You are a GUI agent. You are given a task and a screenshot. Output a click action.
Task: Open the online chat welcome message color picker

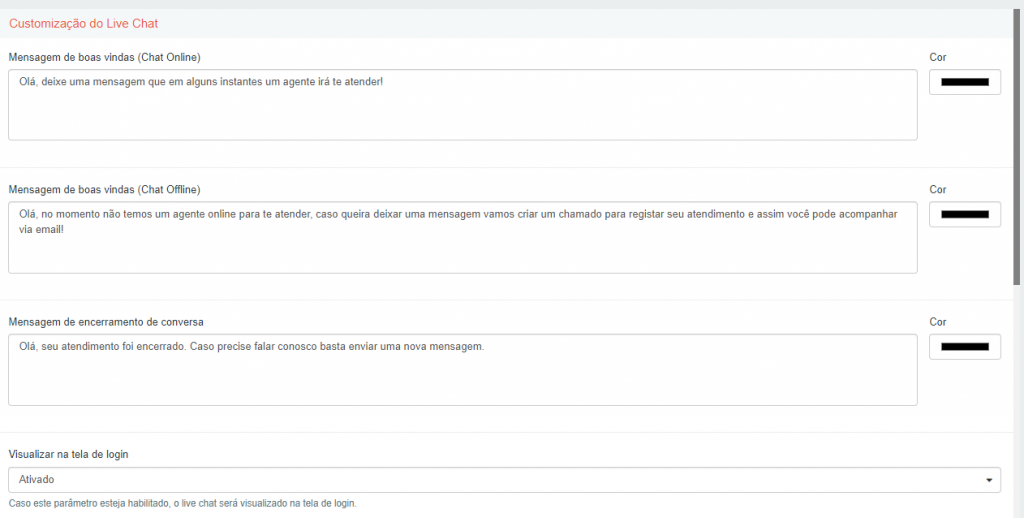[965, 82]
